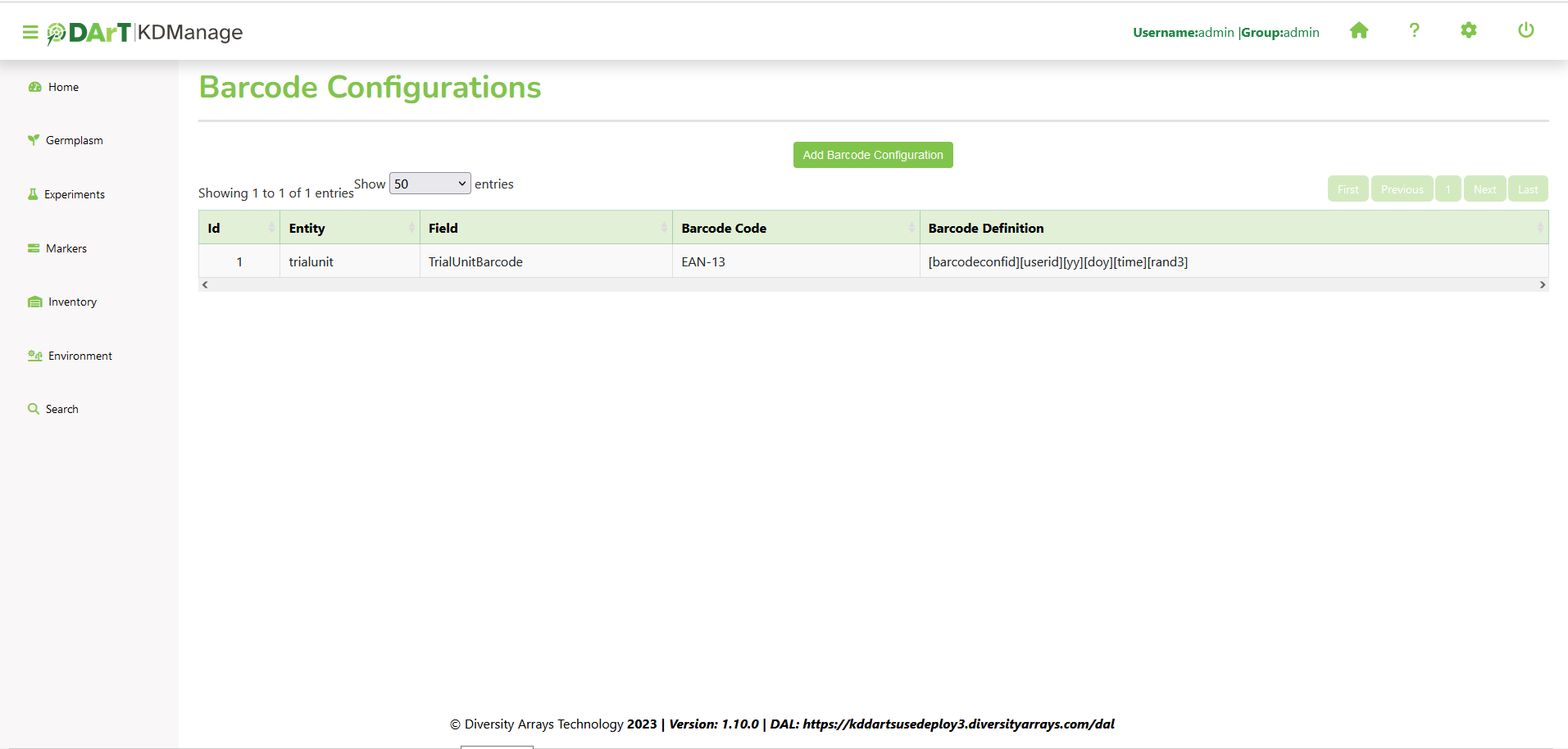Click the DArT KDManage logo
The height and width of the screenshot is (749, 1568).
(x=146, y=32)
